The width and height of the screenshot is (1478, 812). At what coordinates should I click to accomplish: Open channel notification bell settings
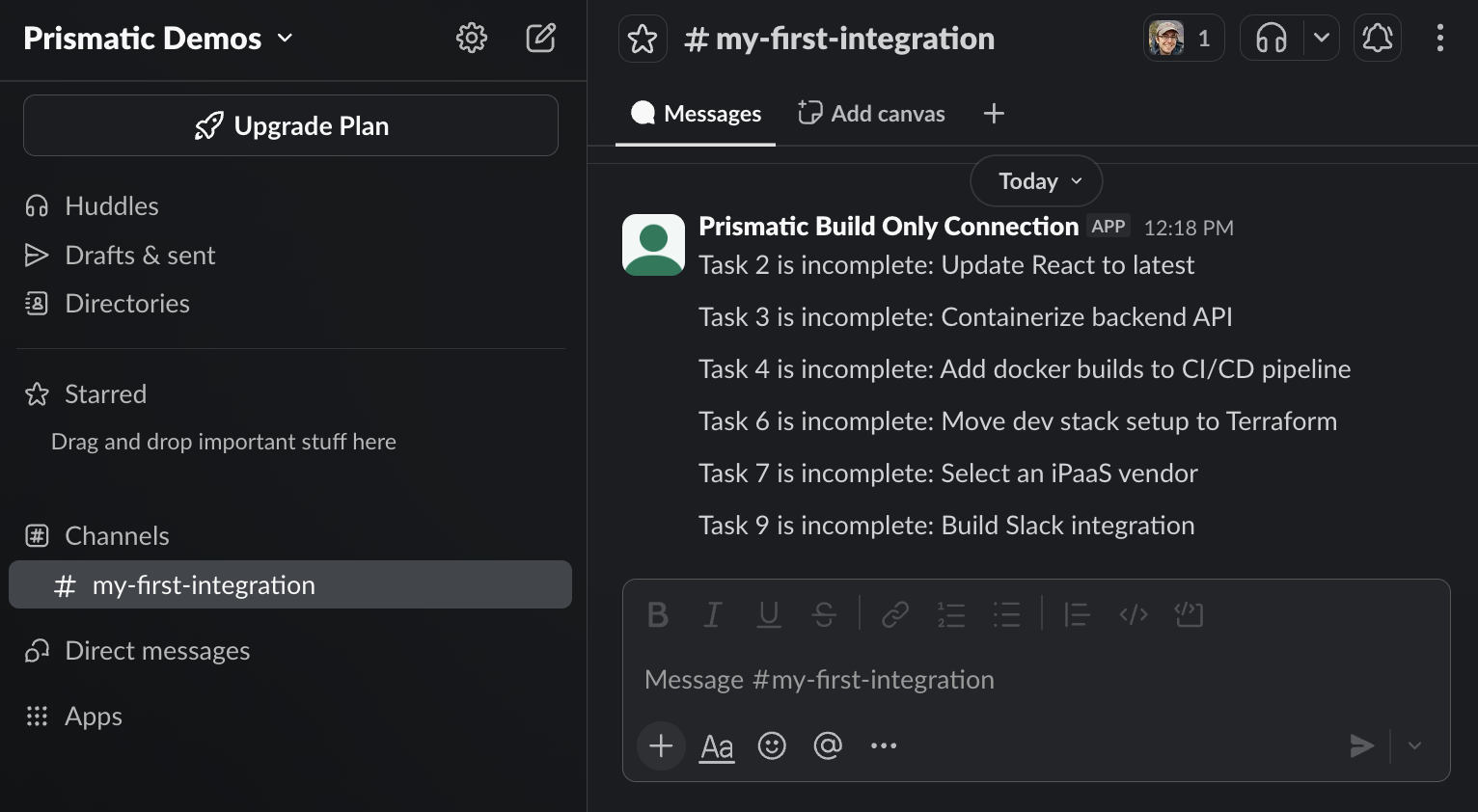click(1378, 39)
